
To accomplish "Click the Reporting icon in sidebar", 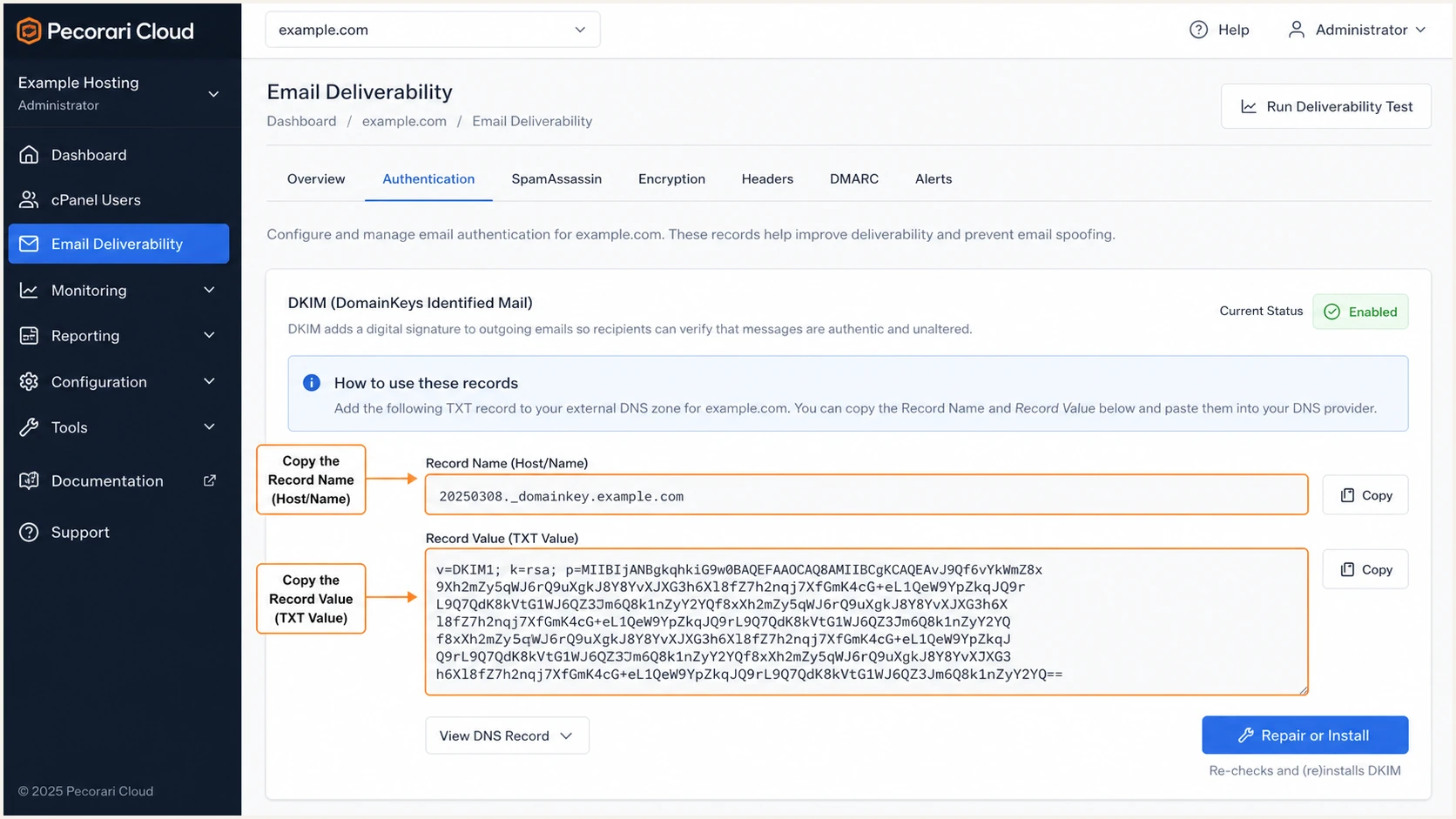I will pyautogui.click(x=29, y=336).
